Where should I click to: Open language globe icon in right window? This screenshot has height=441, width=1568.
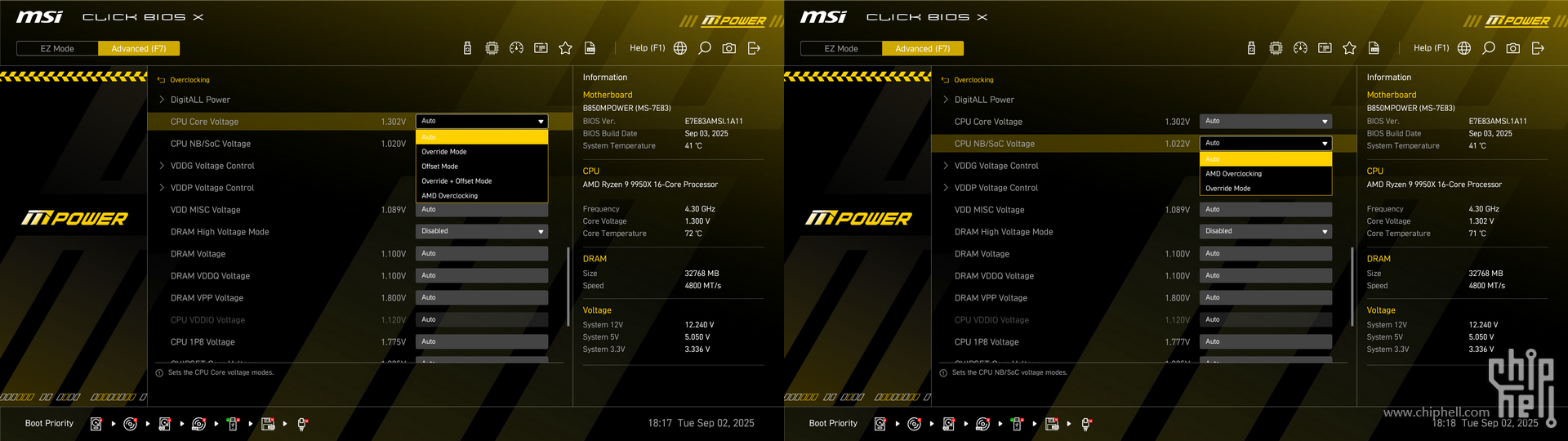[1464, 48]
